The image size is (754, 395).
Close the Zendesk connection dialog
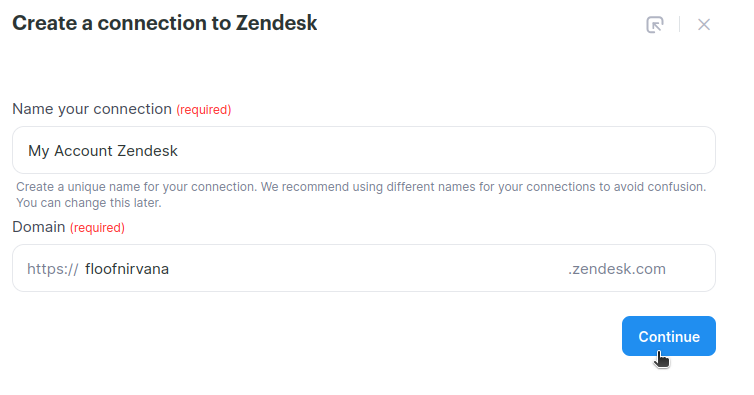[x=704, y=25]
